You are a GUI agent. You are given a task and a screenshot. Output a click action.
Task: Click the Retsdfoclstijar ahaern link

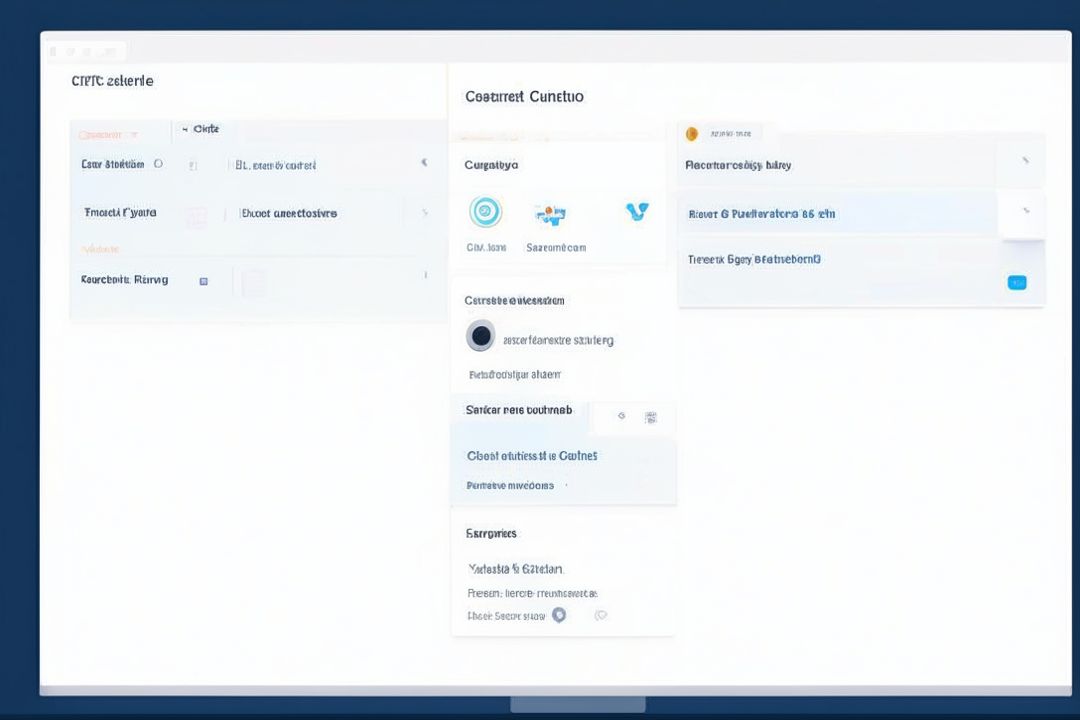515,375
